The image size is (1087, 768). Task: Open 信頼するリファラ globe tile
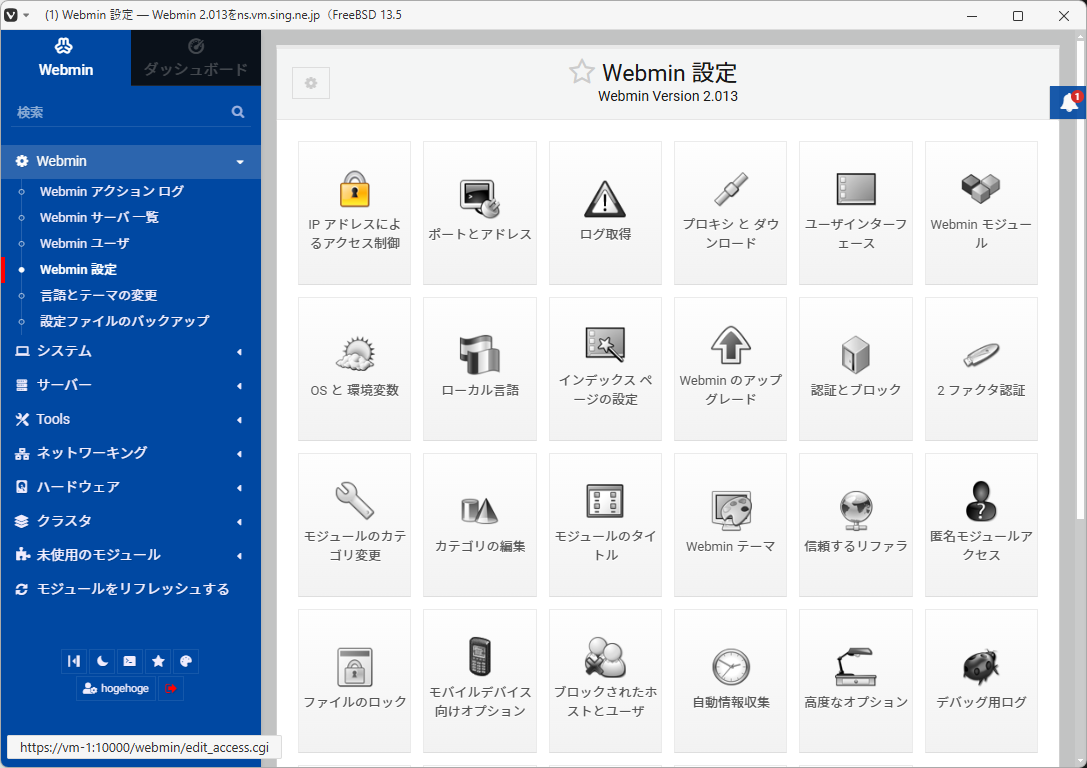pyautogui.click(x=856, y=525)
